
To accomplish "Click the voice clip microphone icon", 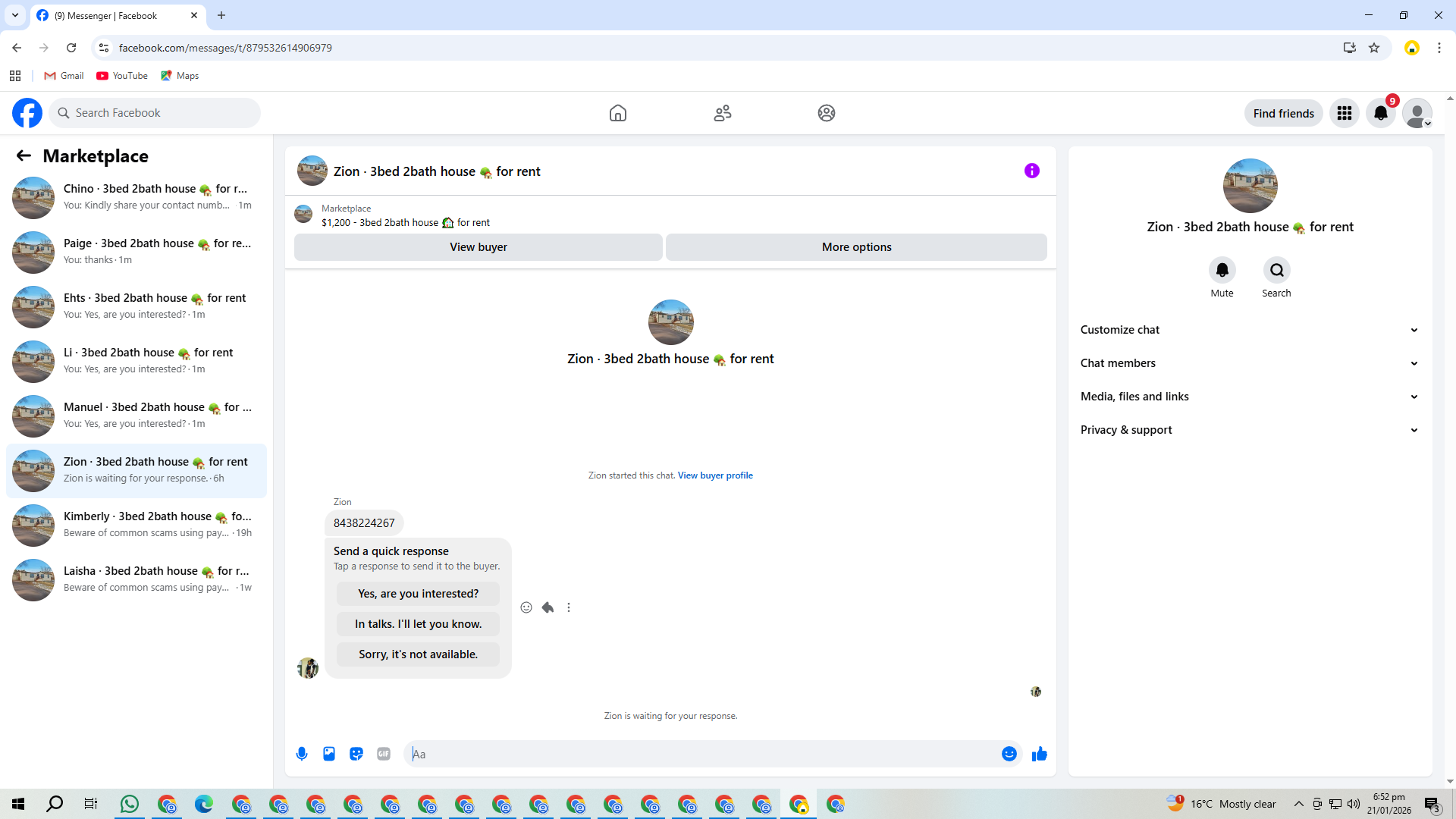I will click(302, 754).
